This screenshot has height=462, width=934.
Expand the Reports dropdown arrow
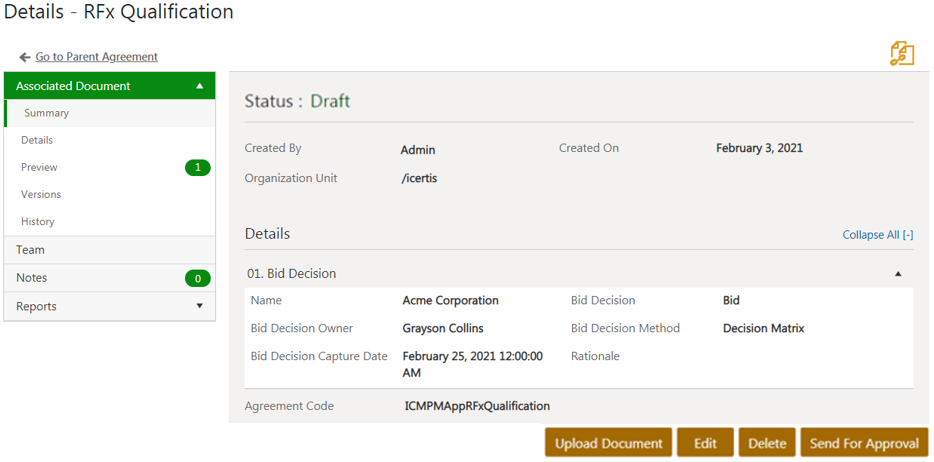click(x=200, y=306)
